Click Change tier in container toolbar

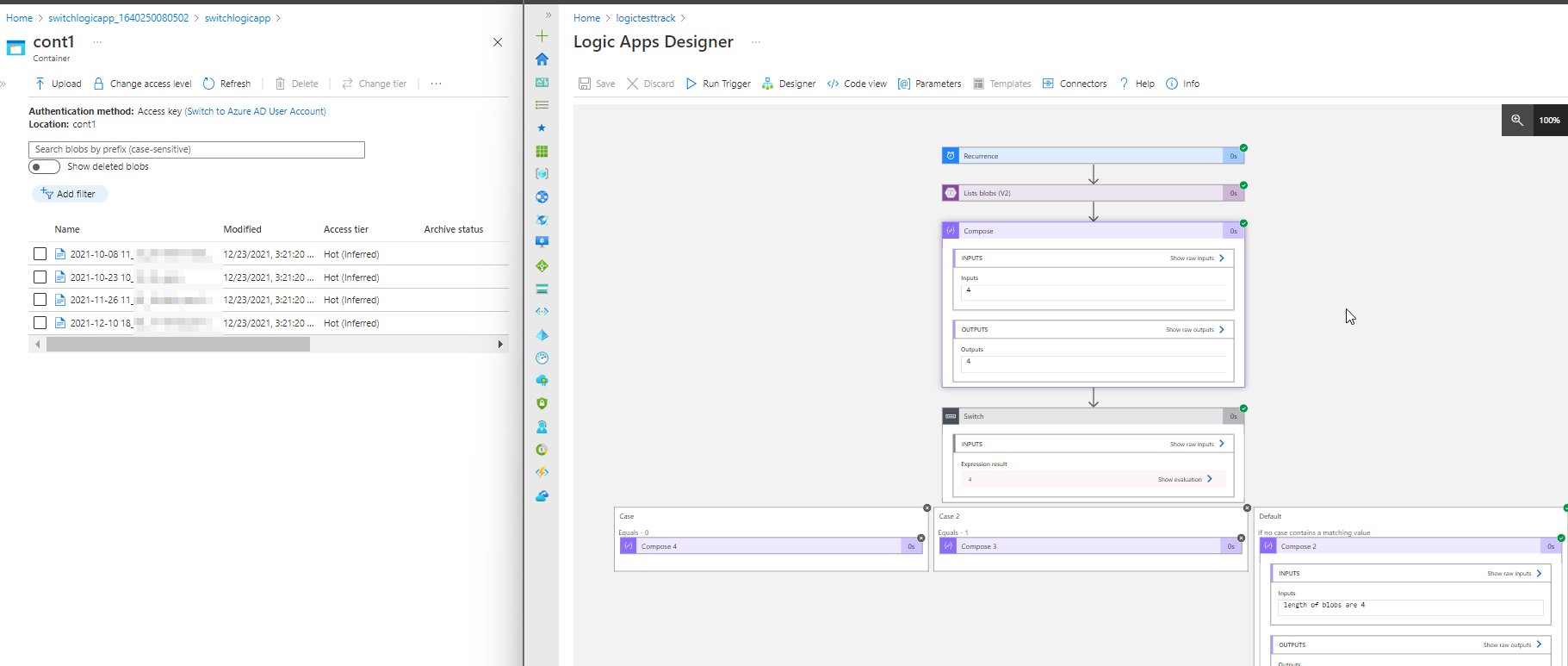374,84
